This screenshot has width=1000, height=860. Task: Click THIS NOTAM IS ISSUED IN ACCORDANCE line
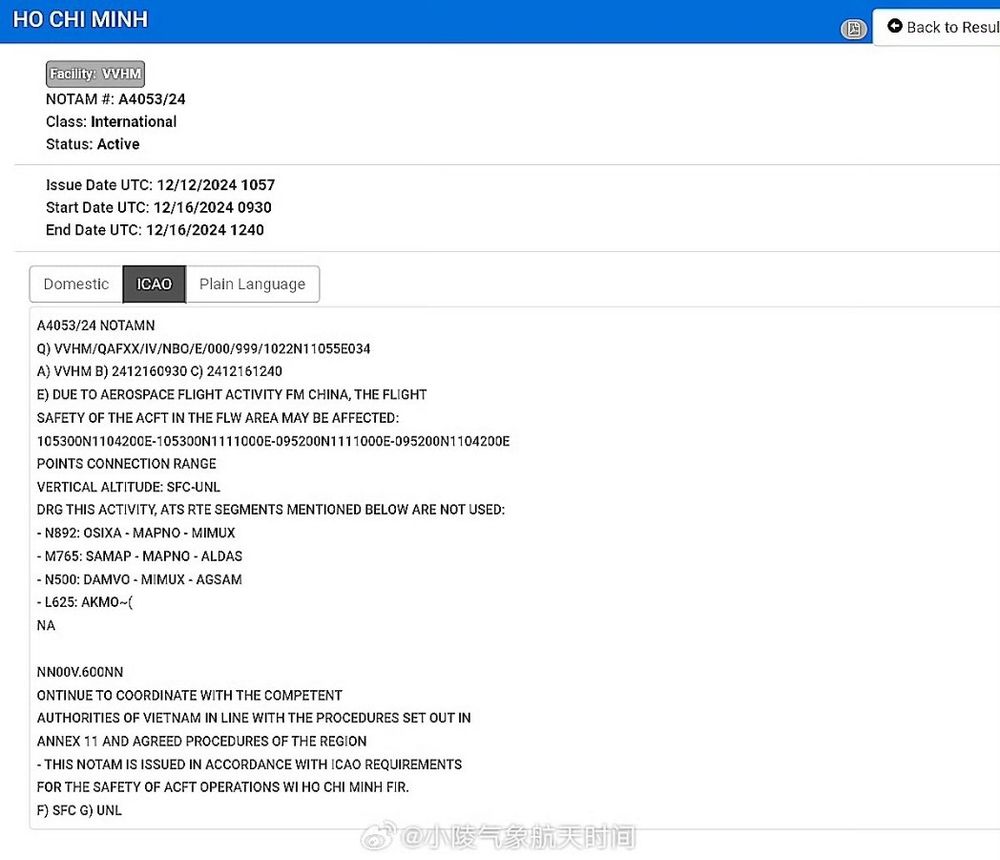(249, 764)
